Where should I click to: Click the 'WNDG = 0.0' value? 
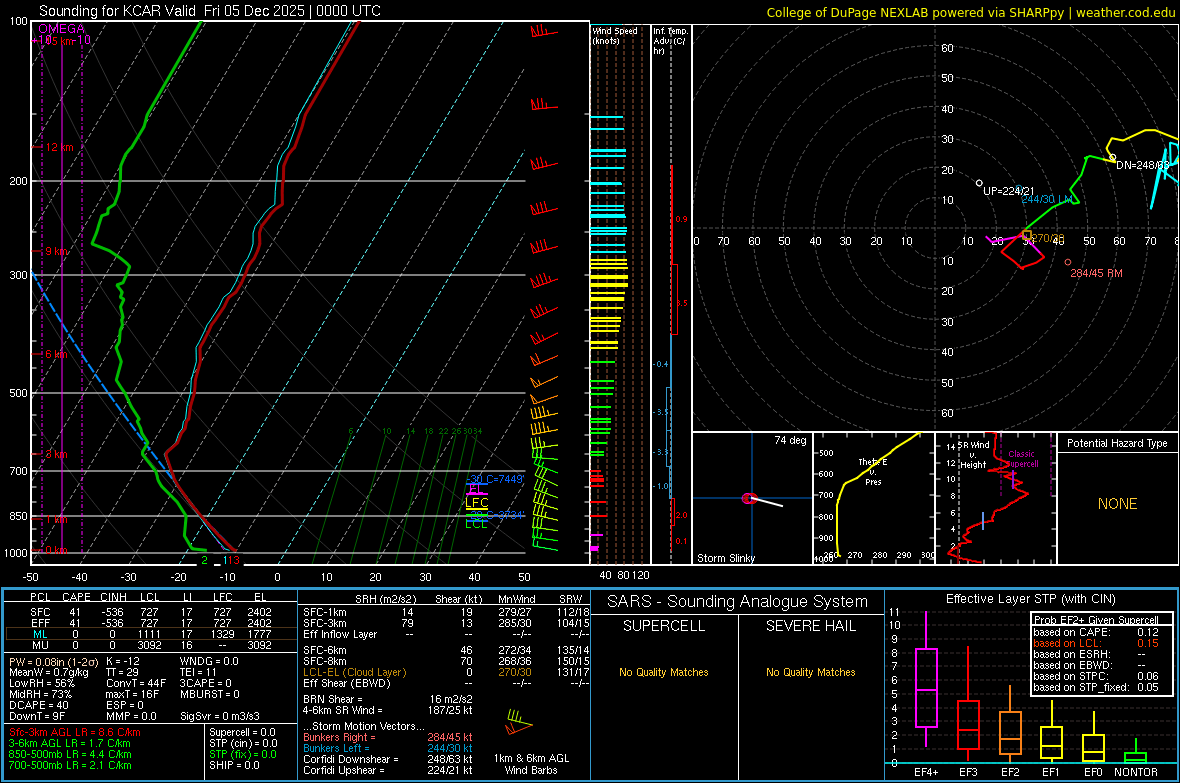tap(209, 661)
